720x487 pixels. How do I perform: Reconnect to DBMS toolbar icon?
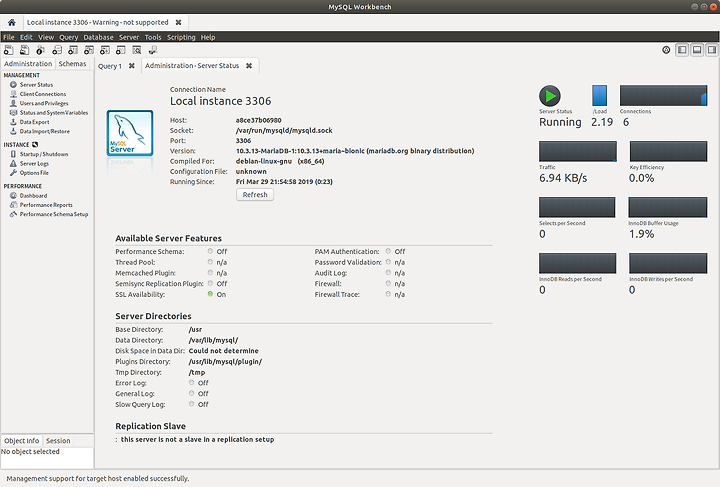pyautogui.click(x=153, y=50)
